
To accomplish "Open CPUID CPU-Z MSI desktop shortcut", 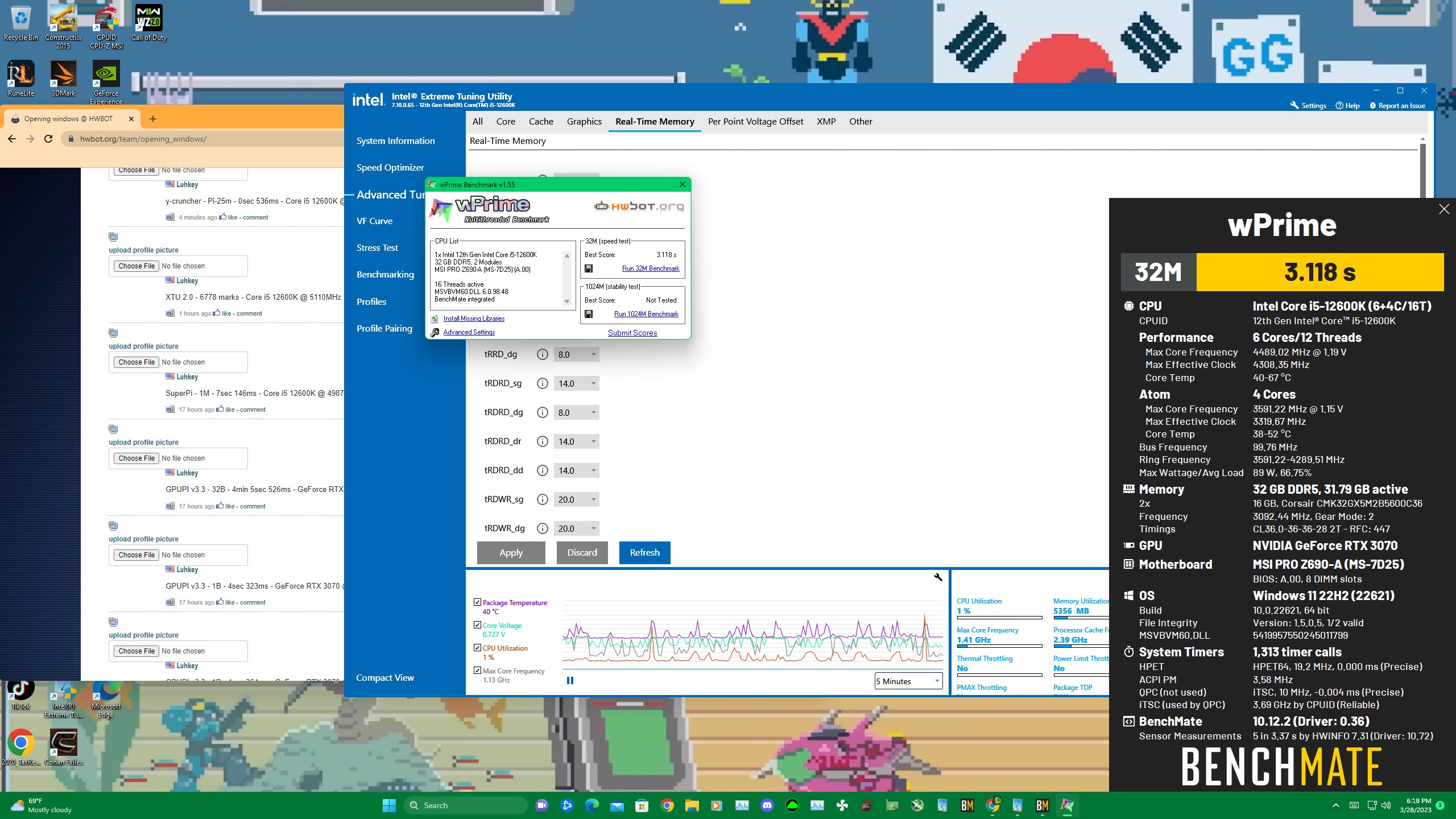I will click(x=106, y=27).
